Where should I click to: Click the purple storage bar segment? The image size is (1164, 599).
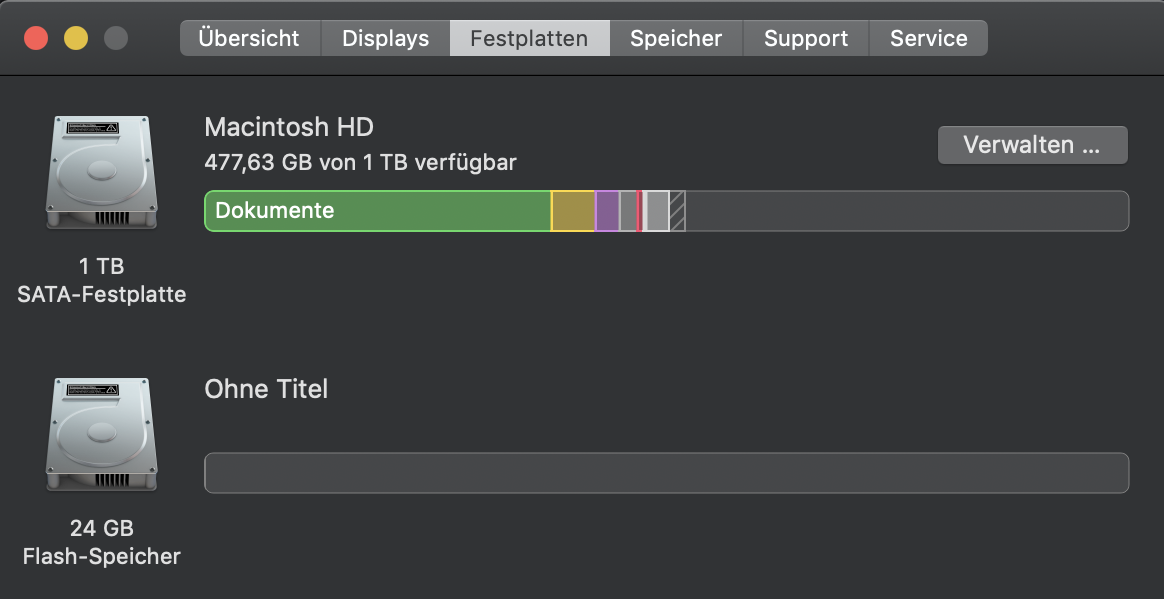tap(607, 211)
